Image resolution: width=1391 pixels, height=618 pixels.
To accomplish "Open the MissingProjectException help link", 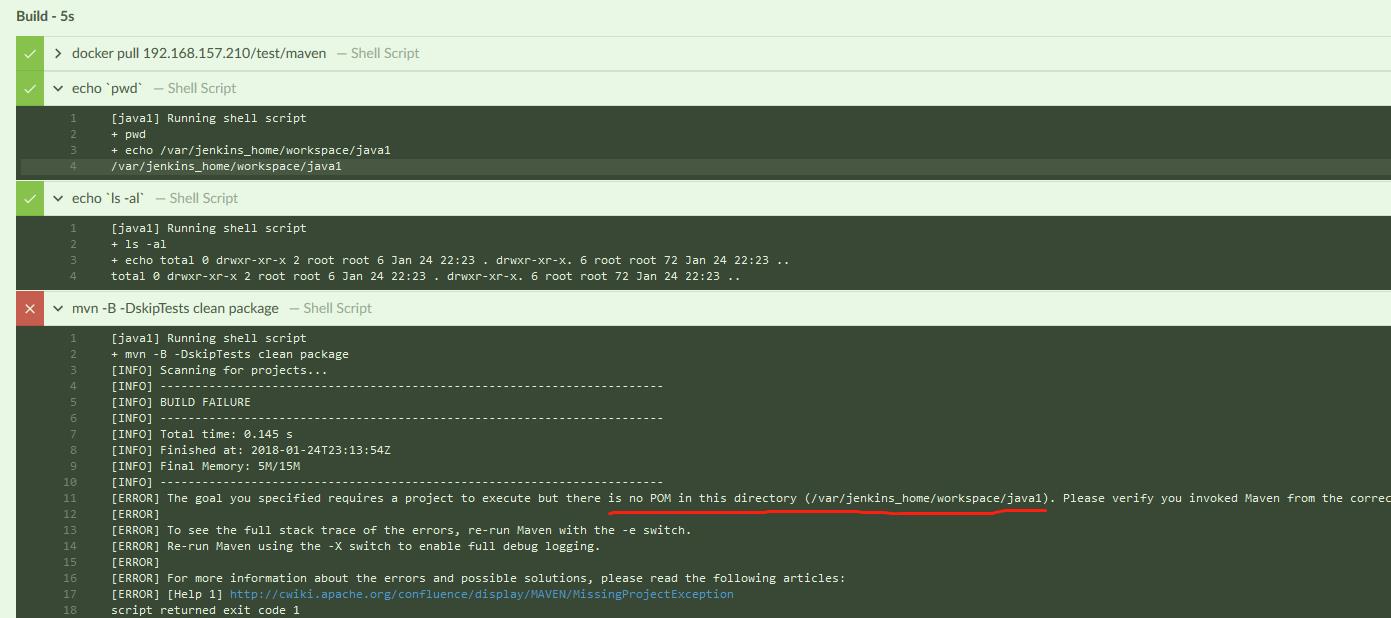I will tap(481, 594).
